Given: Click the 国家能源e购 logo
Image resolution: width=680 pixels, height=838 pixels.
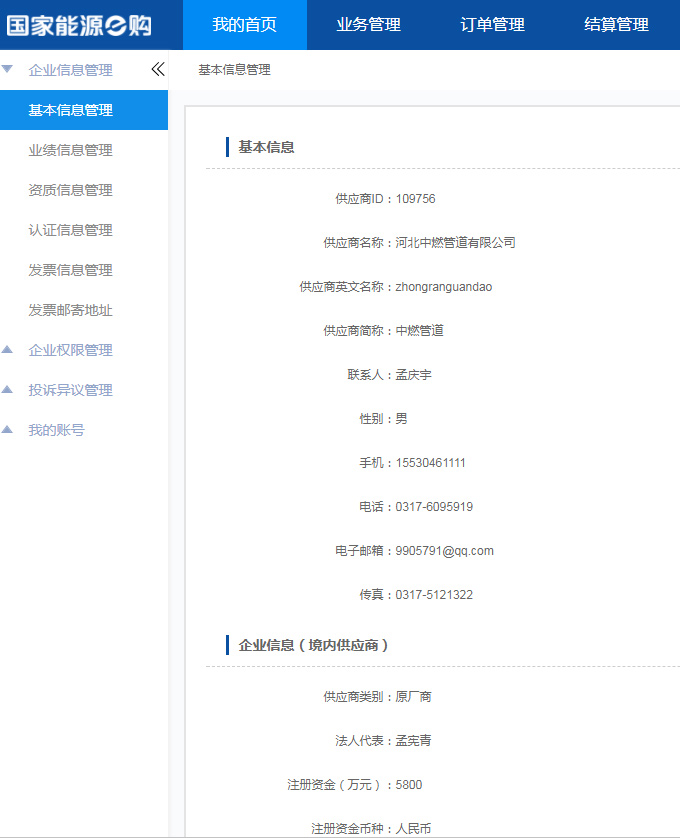Looking at the screenshot, I should click(80, 25).
